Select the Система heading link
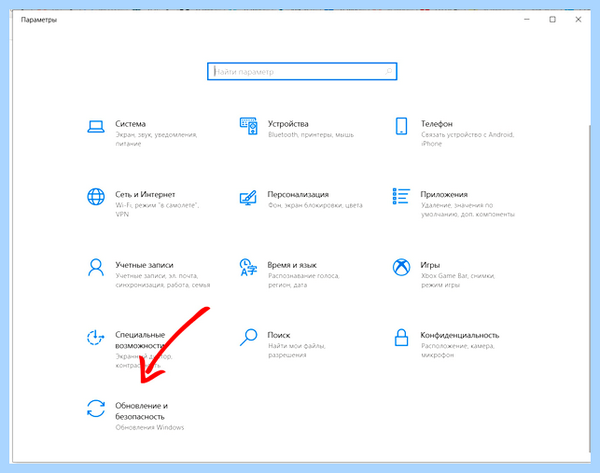This screenshot has width=600, height=473. (x=130, y=124)
